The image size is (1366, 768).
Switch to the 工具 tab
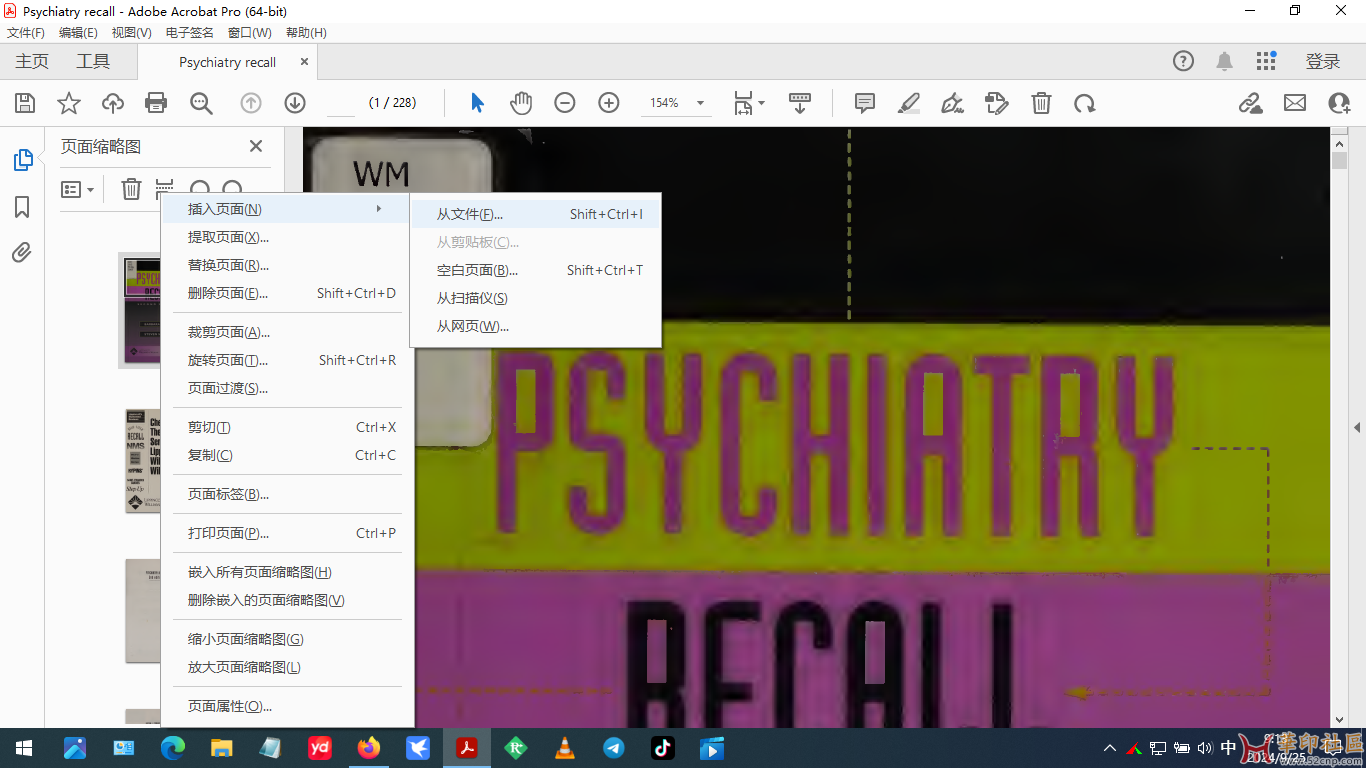click(93, 62)
